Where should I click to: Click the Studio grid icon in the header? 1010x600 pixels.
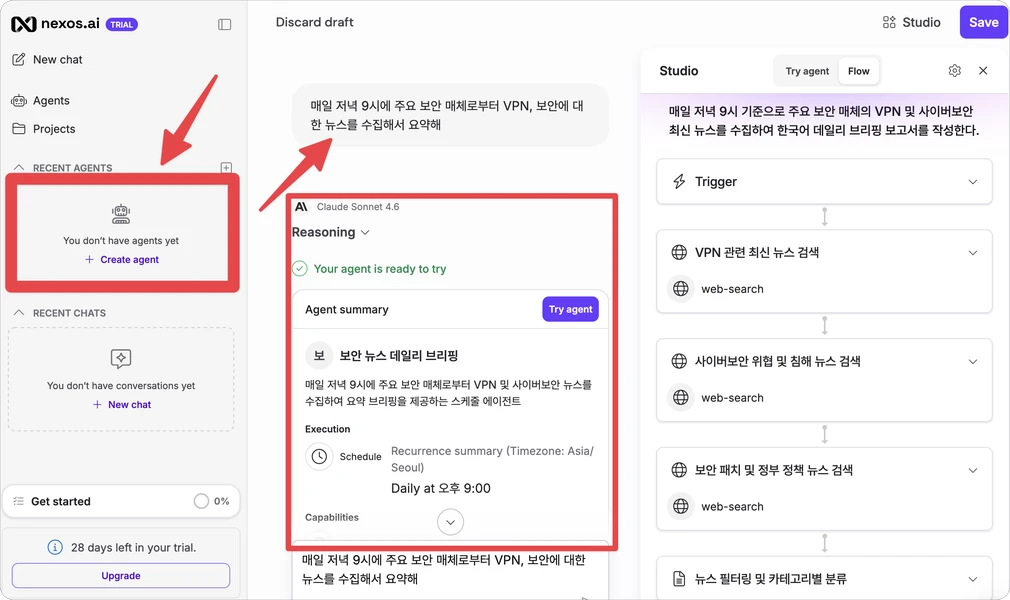889,23
